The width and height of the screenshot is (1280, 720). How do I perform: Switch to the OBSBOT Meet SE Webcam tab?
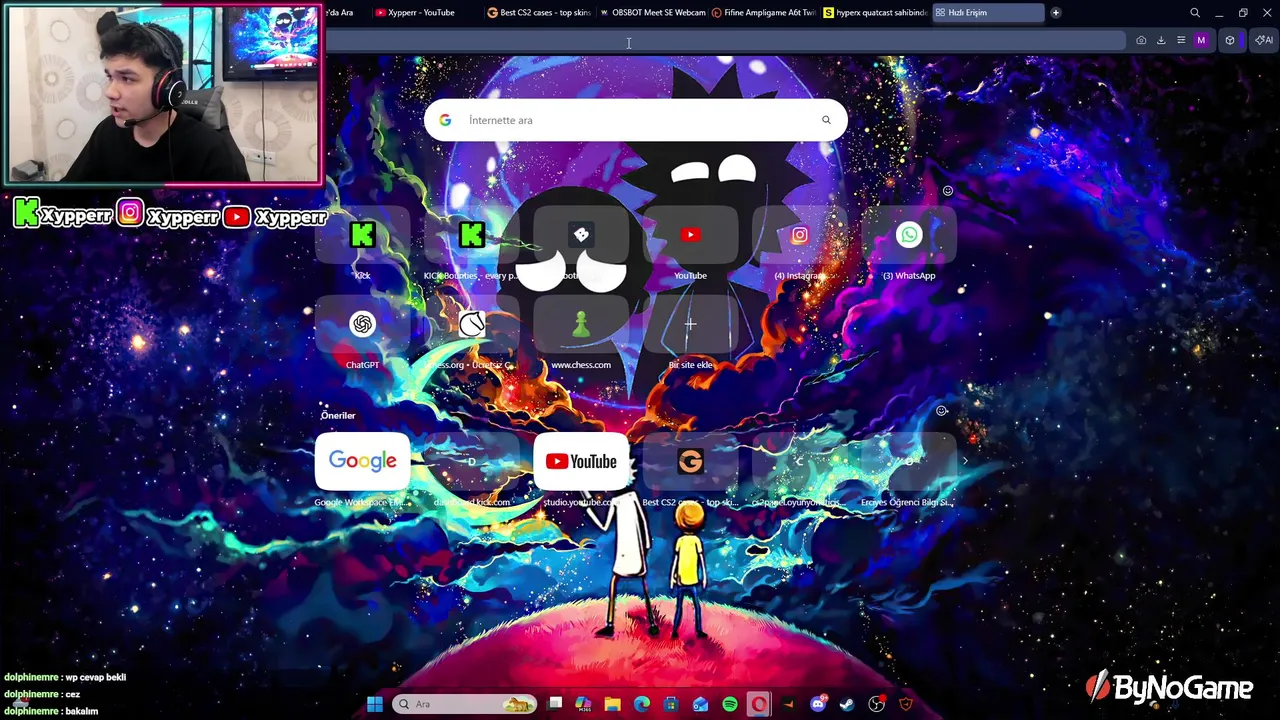pyautogui.click(x=652, y=12)
